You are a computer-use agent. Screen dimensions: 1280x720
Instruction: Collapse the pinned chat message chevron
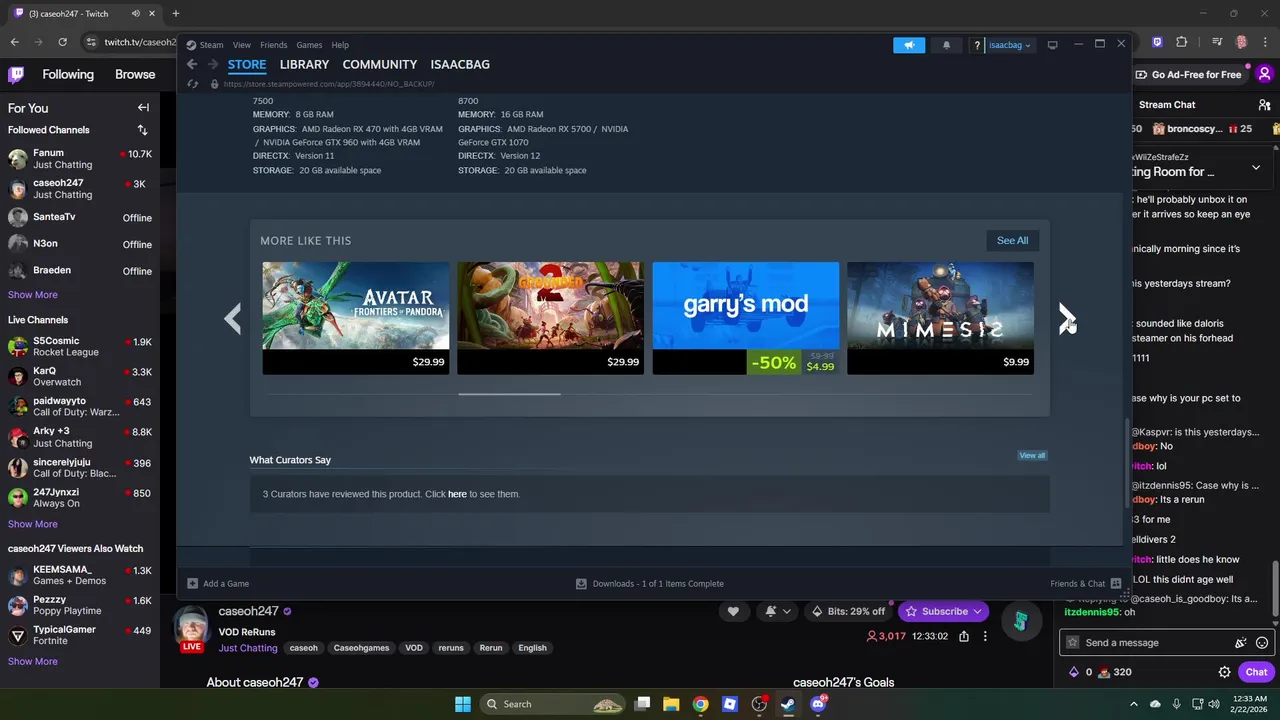[x=1256, y=167]
